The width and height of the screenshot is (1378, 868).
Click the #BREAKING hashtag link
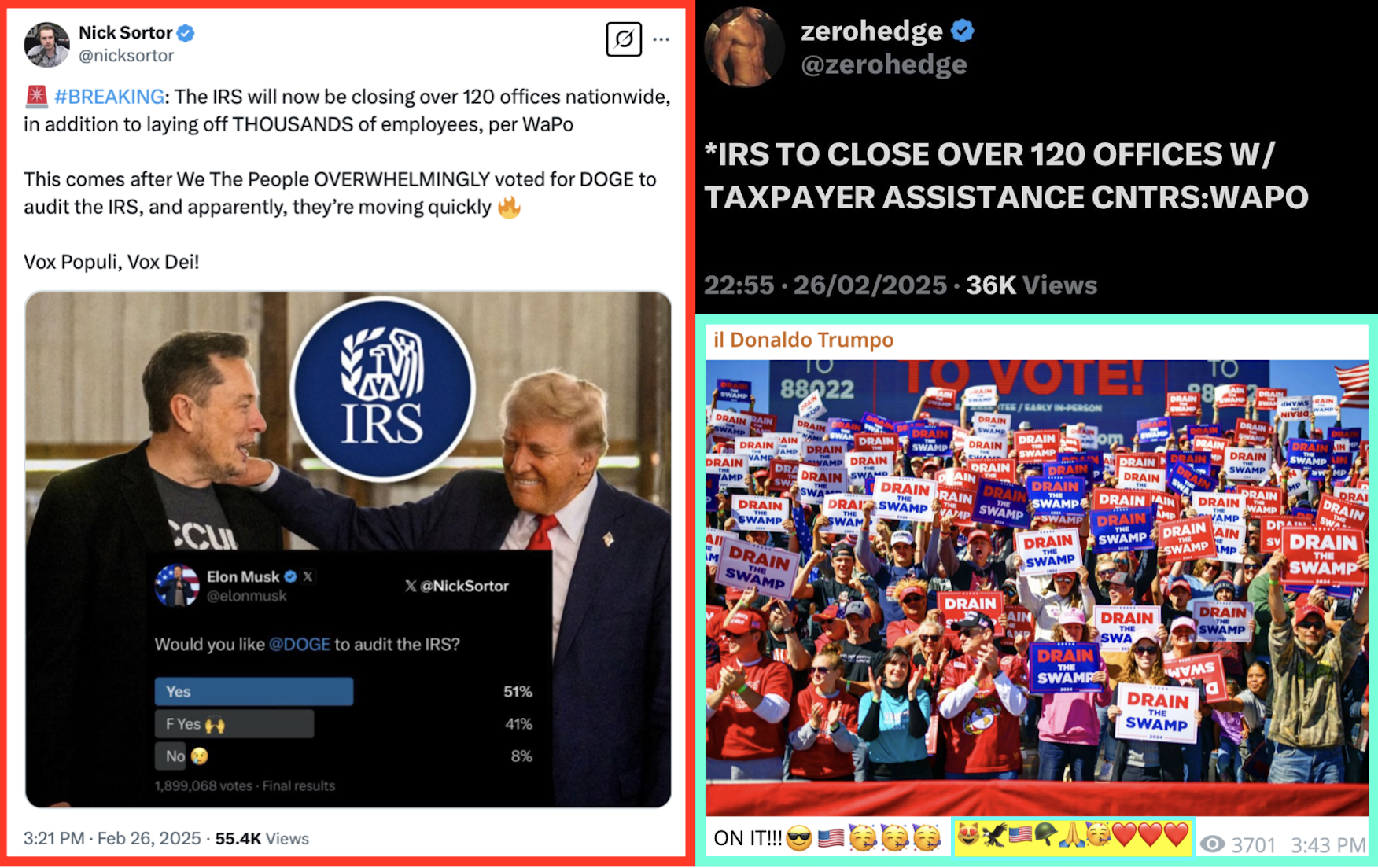coord(109,97)
